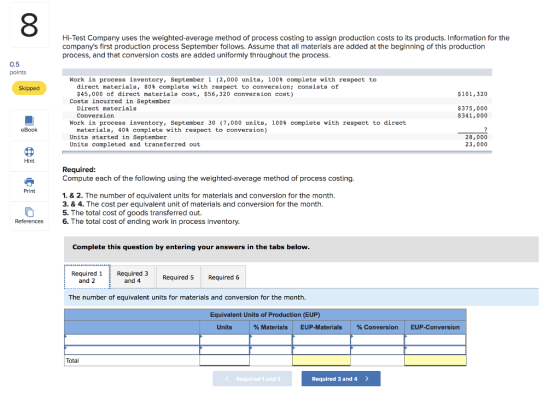Viewport: 560px width, 407px height.
Task: Click first row Units input cell
Action: coord(224,340)
